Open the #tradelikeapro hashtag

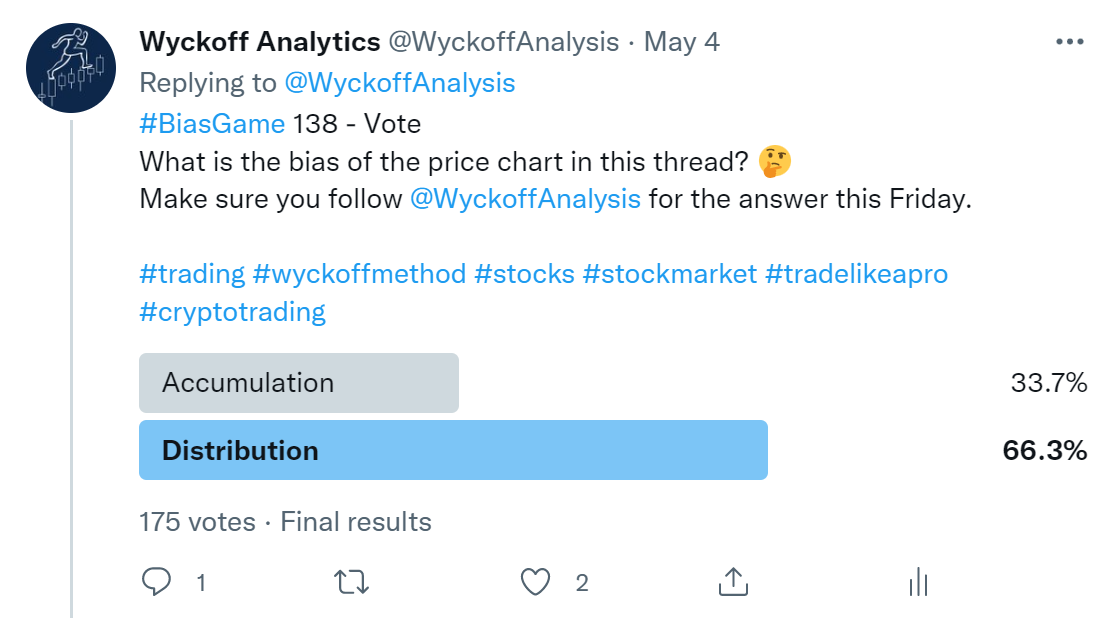pyautogui.click(x=856, y=274)
